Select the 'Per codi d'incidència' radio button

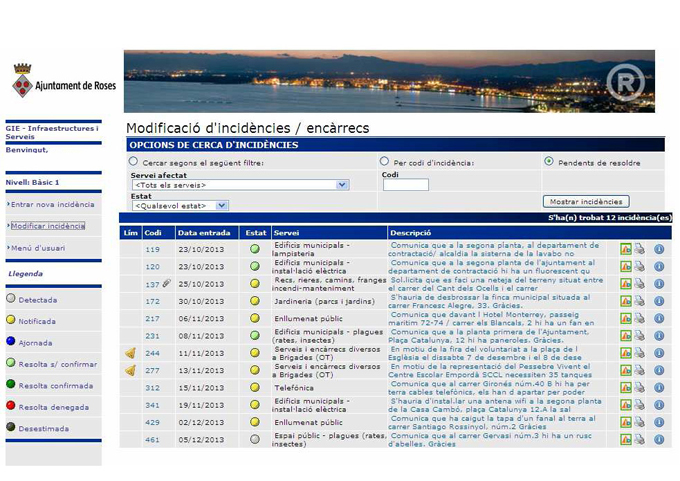pos(385,161)
